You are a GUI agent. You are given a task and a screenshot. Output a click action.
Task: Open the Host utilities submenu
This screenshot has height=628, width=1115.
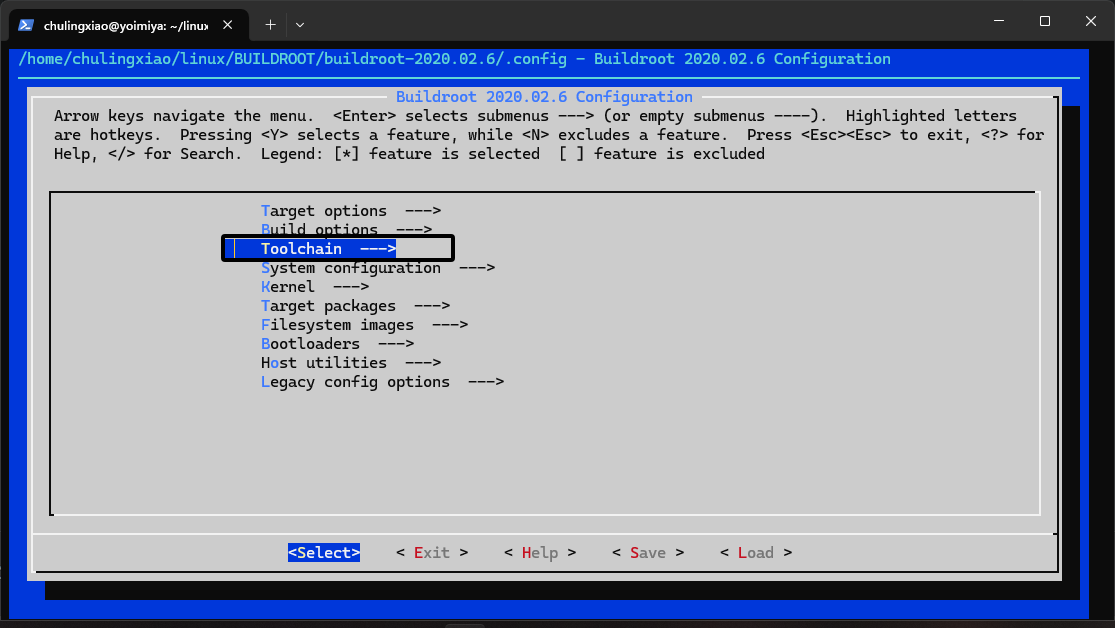(x=351, y=363)
